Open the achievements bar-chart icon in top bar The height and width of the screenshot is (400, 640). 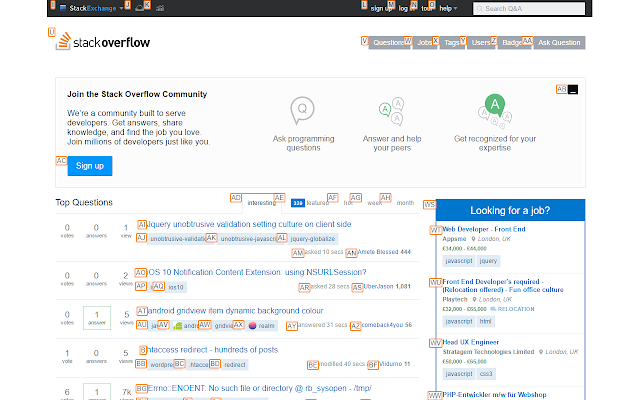click(160, 8)
